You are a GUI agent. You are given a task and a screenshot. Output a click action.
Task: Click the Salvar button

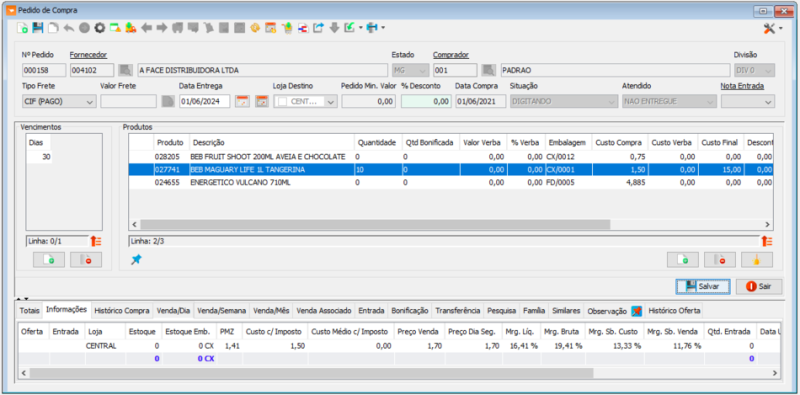(x=703, y=286)
